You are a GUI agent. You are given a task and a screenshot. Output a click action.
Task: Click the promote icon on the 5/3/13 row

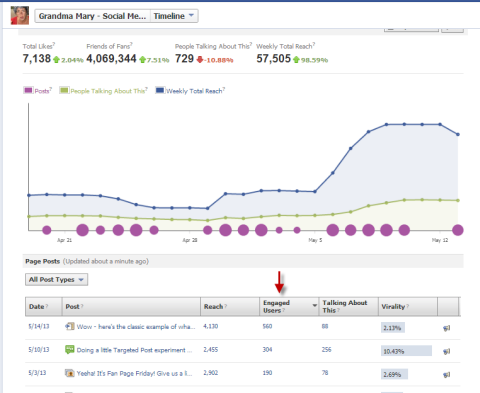coord(447,375)
